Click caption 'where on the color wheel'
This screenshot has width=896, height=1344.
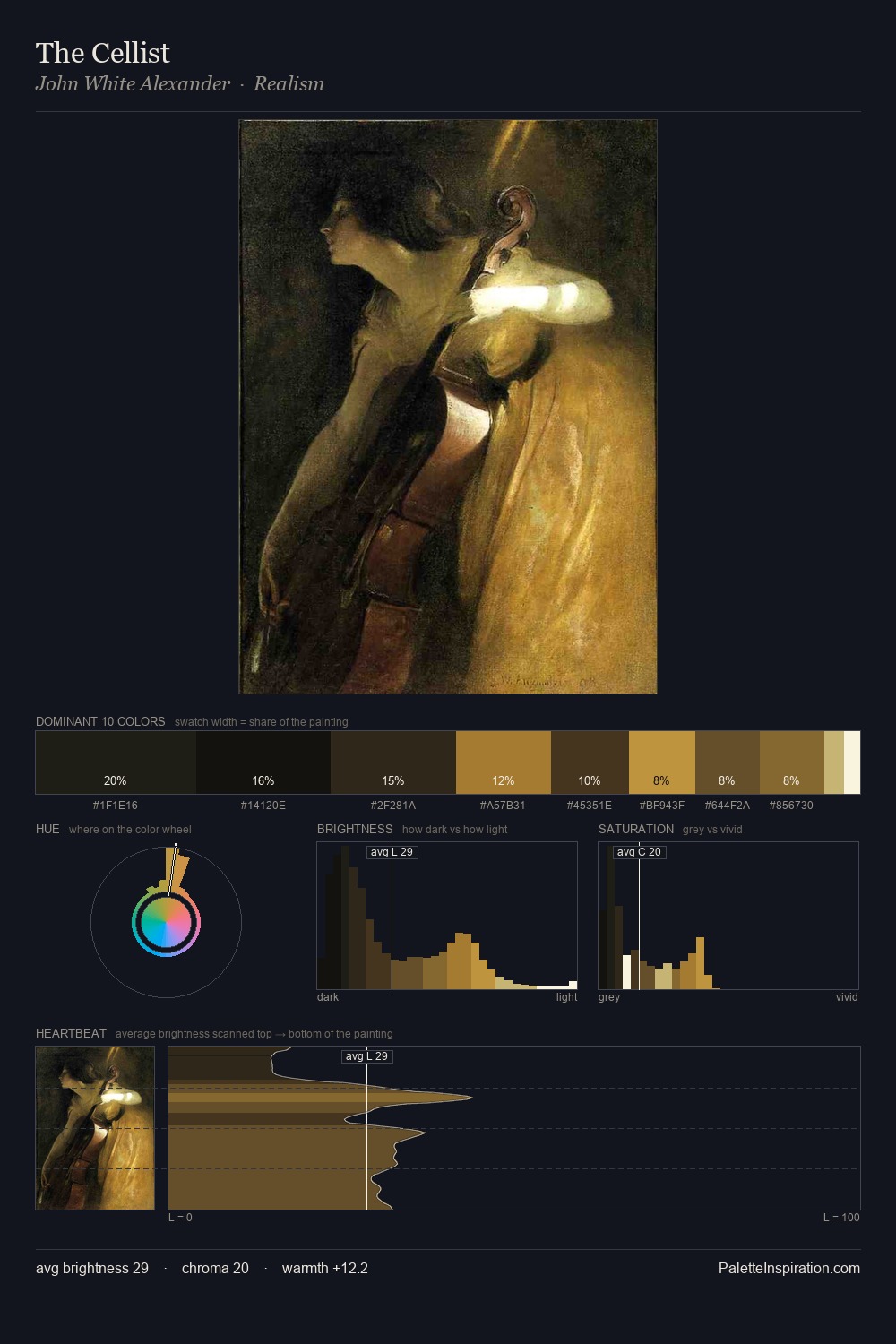pyautogui.click(x=130, y=830)
